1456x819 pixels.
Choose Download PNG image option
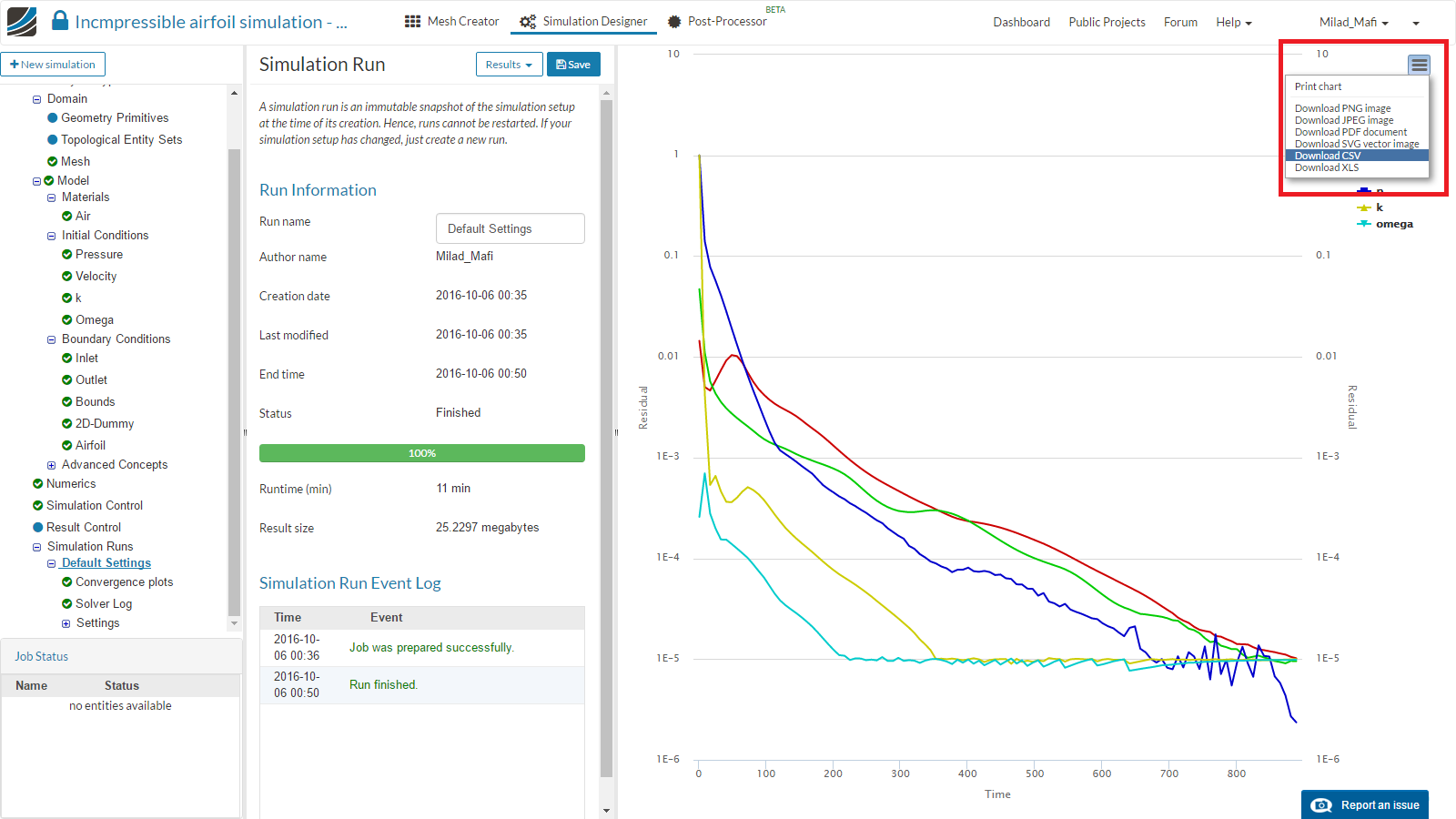pyautogui.click(x=1342, y=108)
